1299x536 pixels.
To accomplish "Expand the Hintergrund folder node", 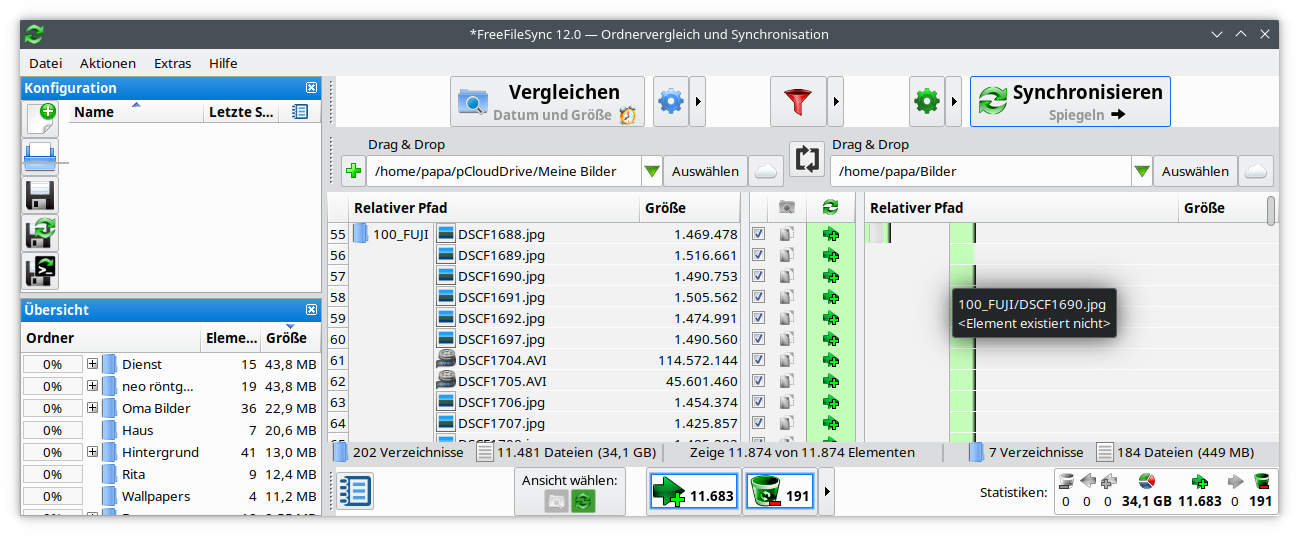I will (x=92, y=452).
